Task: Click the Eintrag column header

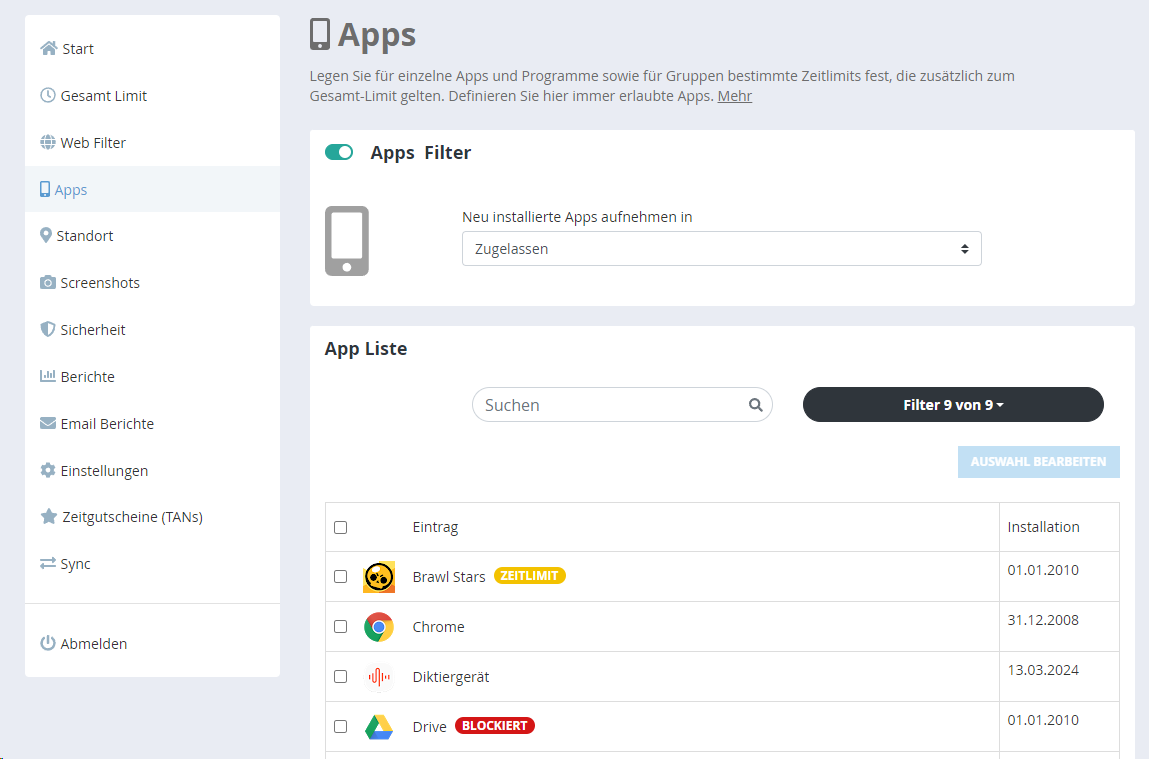Action: coord(435,527)
